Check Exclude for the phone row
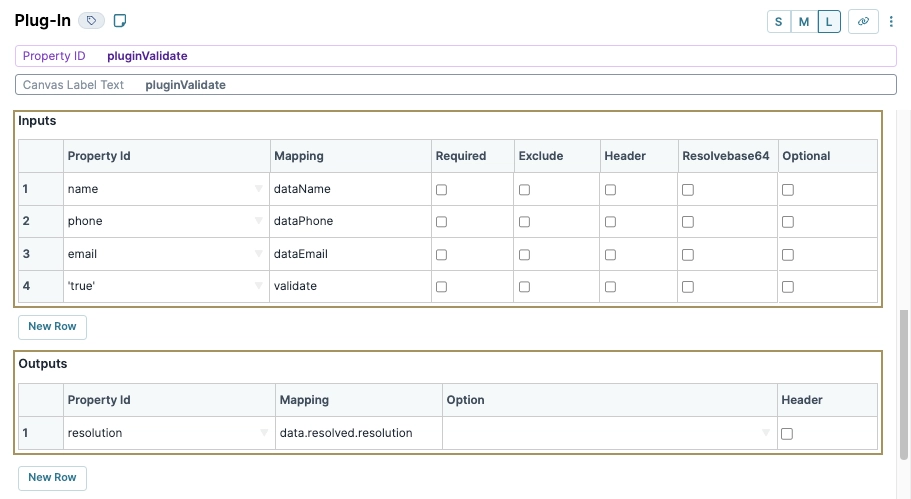This screenshot has height=499, width=911. click(x=525, y=222)
